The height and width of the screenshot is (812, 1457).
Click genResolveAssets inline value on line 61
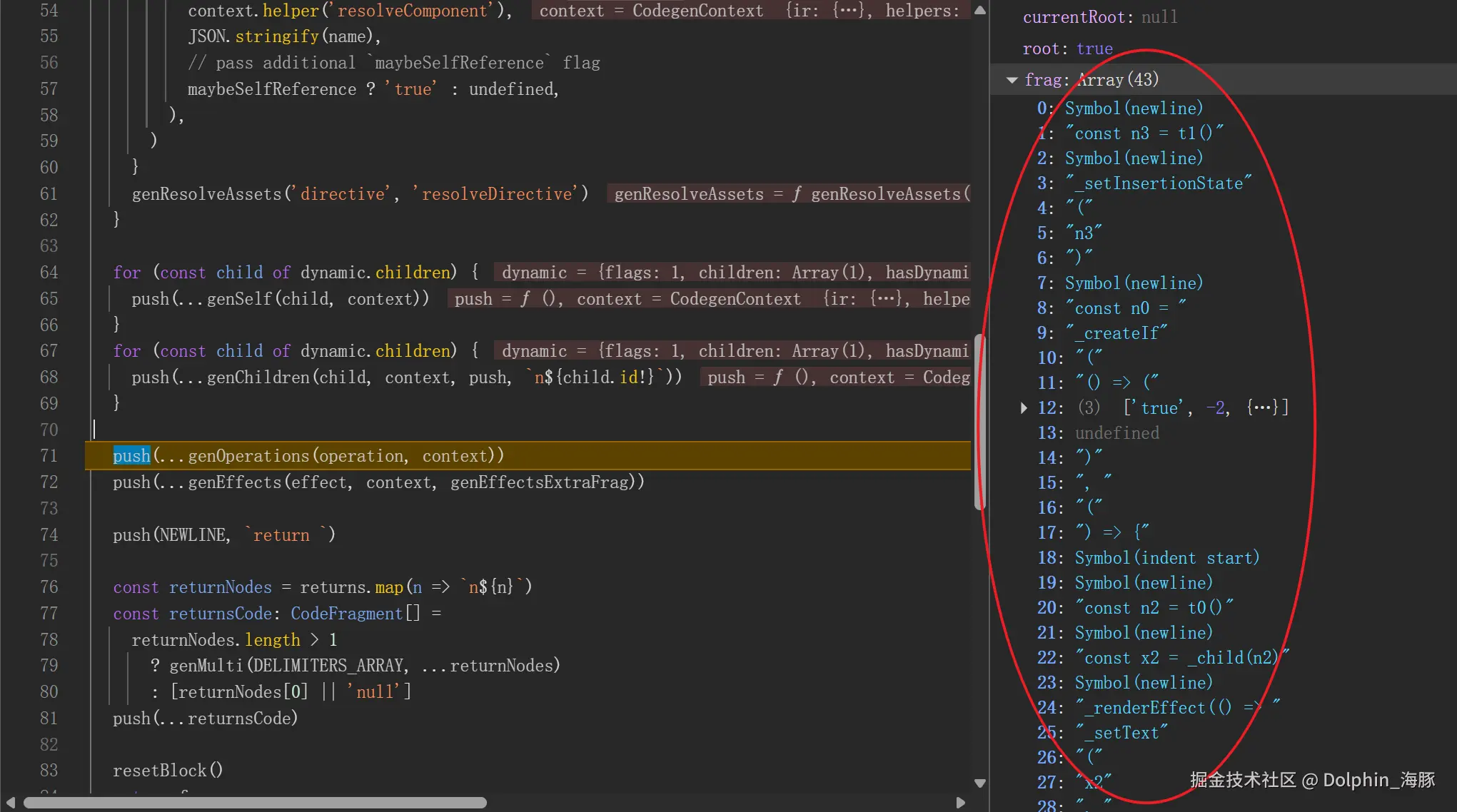[x=789, y=194]
